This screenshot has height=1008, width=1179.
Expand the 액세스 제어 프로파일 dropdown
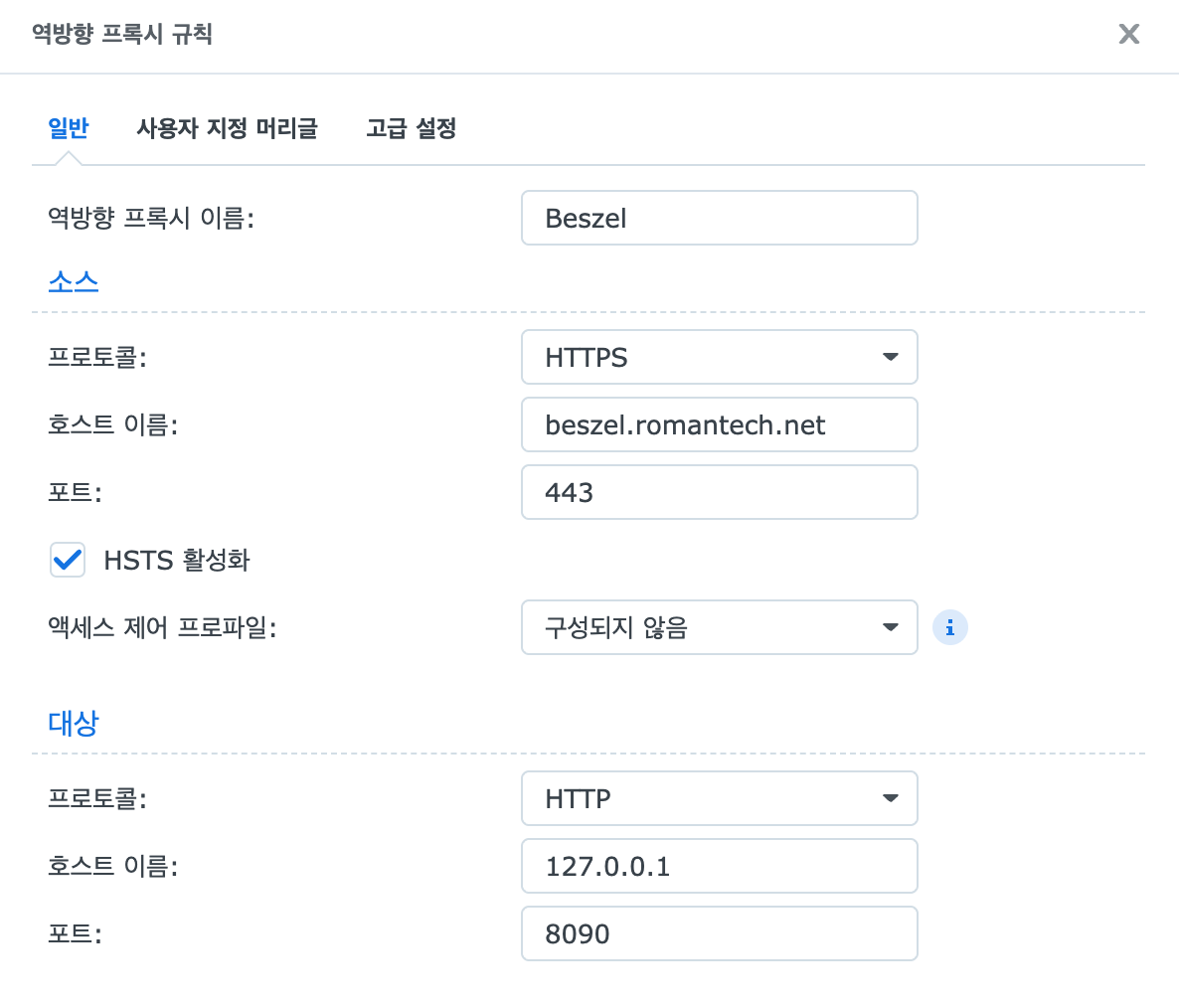coord(719,627)
